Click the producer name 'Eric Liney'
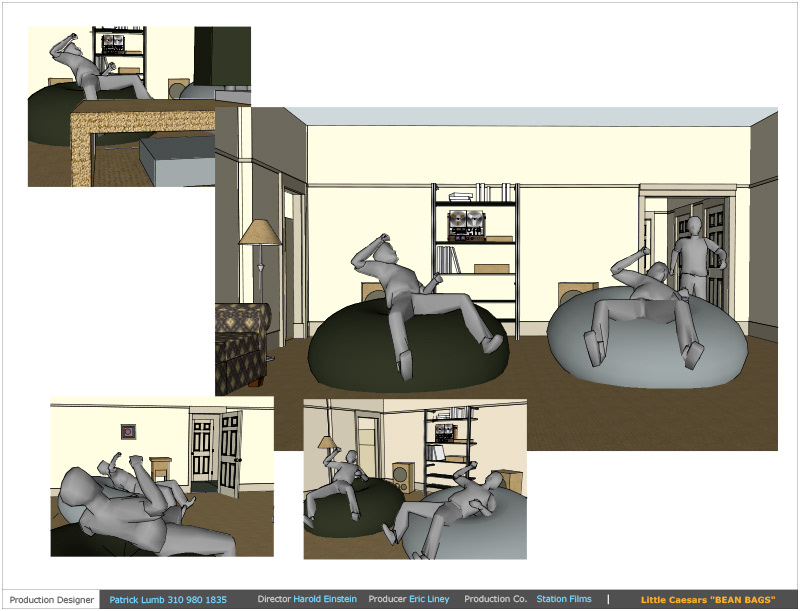Screen dimensions: 800x611 click(429, 599)
